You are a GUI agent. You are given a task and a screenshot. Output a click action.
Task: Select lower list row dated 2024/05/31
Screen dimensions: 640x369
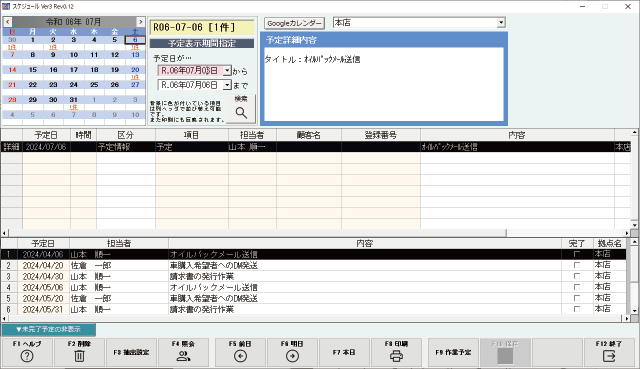click(x=313, y=309)
